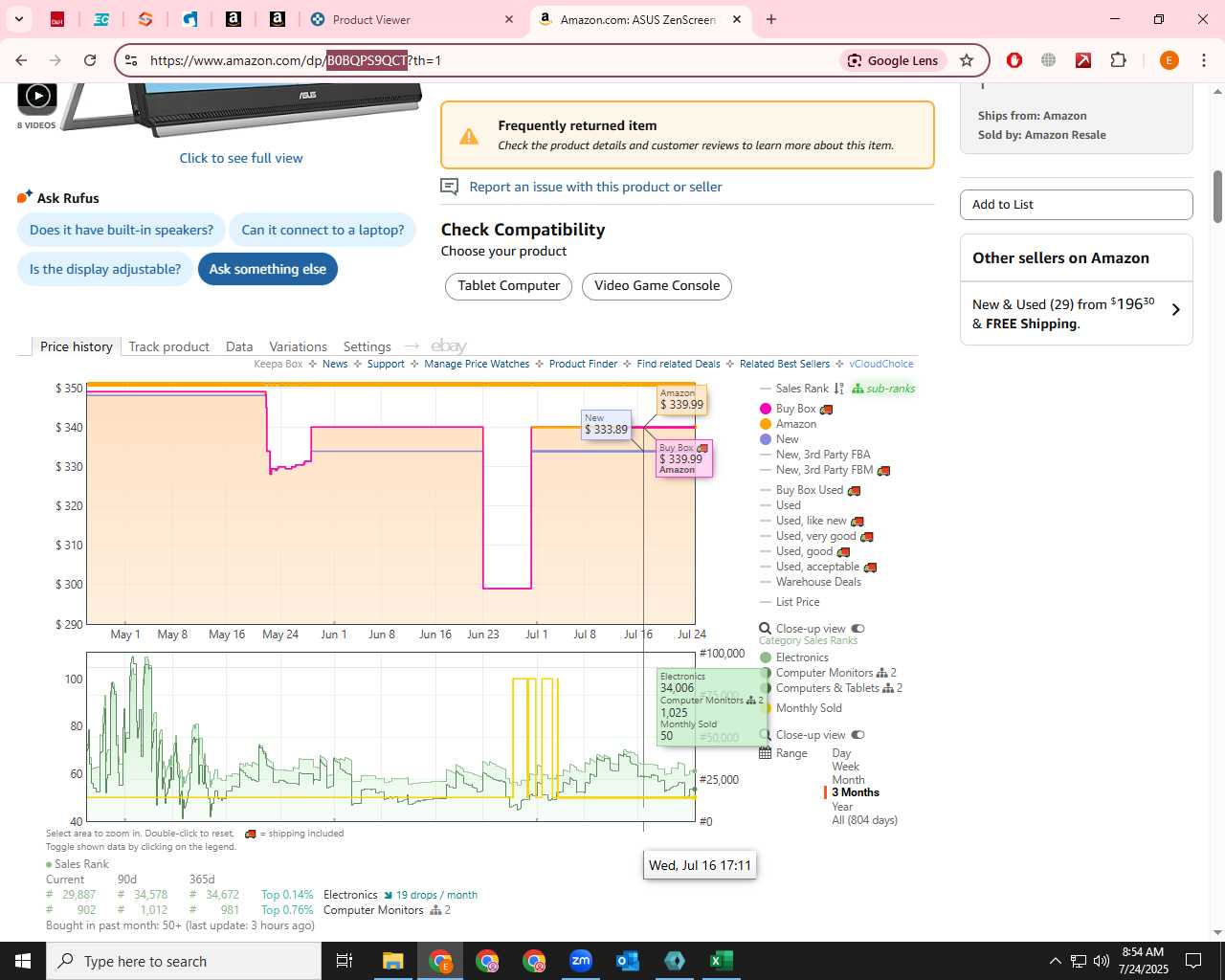Screen dimensions: 1225x980
Task: Open the Task View taskbar icon
Action: click(x=345, y=961)
